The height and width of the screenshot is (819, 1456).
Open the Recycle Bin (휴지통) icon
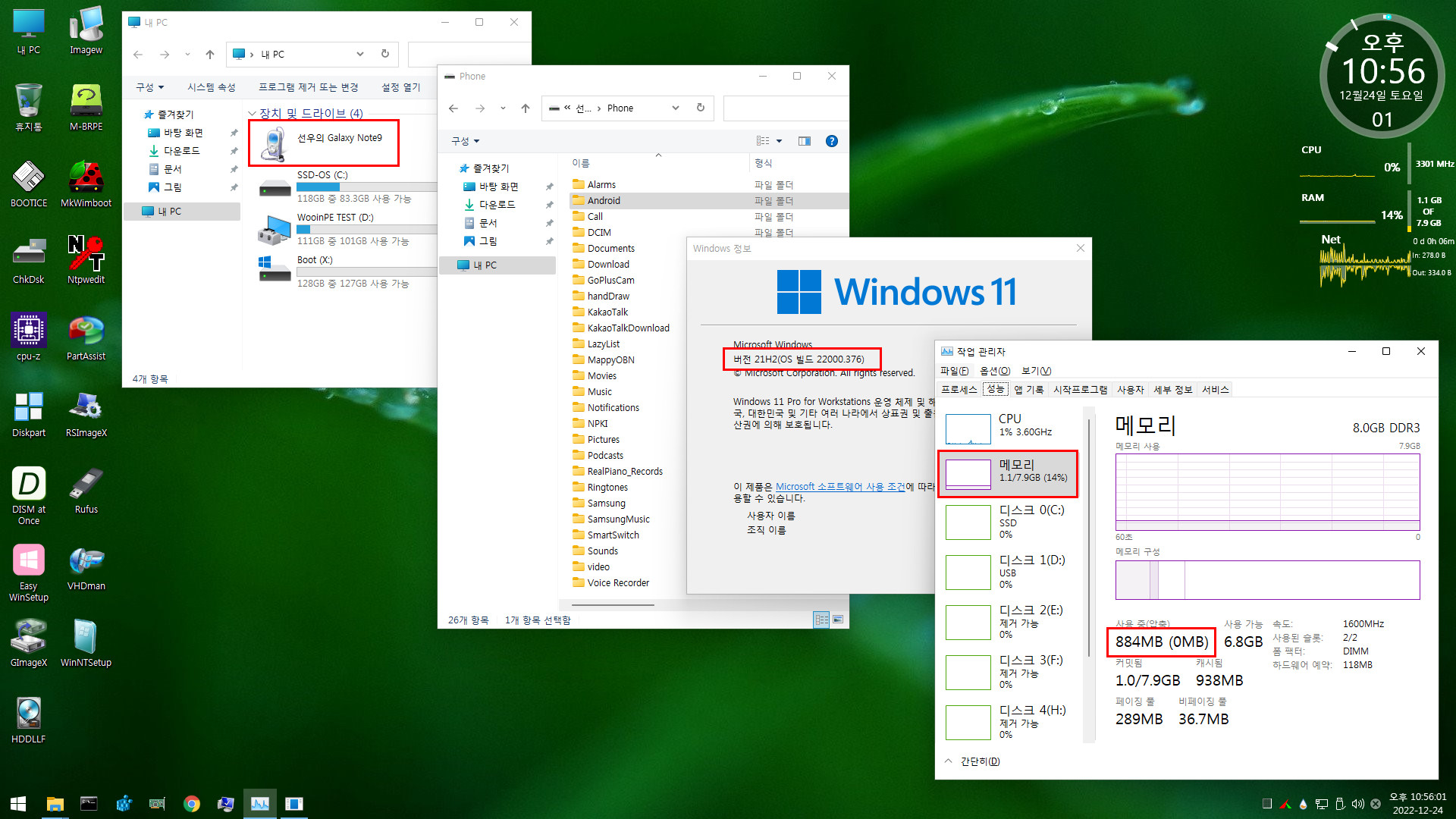click(29, 106)
